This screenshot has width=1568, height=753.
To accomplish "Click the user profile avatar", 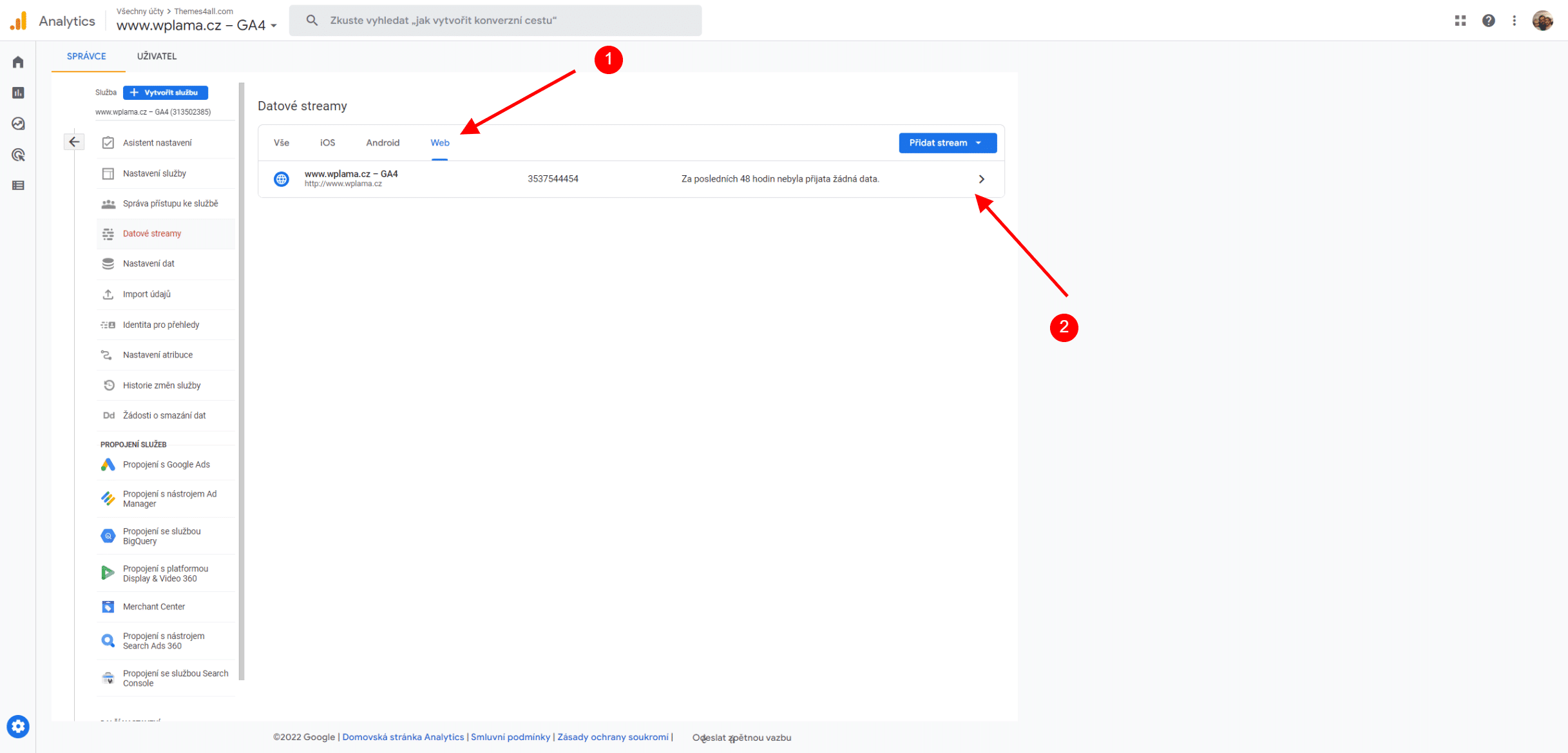I will (x=1543, y=21).
